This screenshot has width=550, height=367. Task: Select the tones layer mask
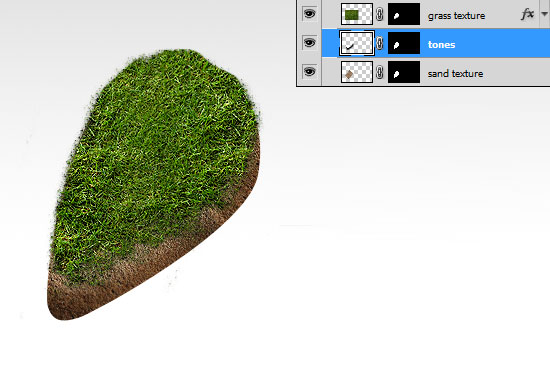tap(404, 43)
